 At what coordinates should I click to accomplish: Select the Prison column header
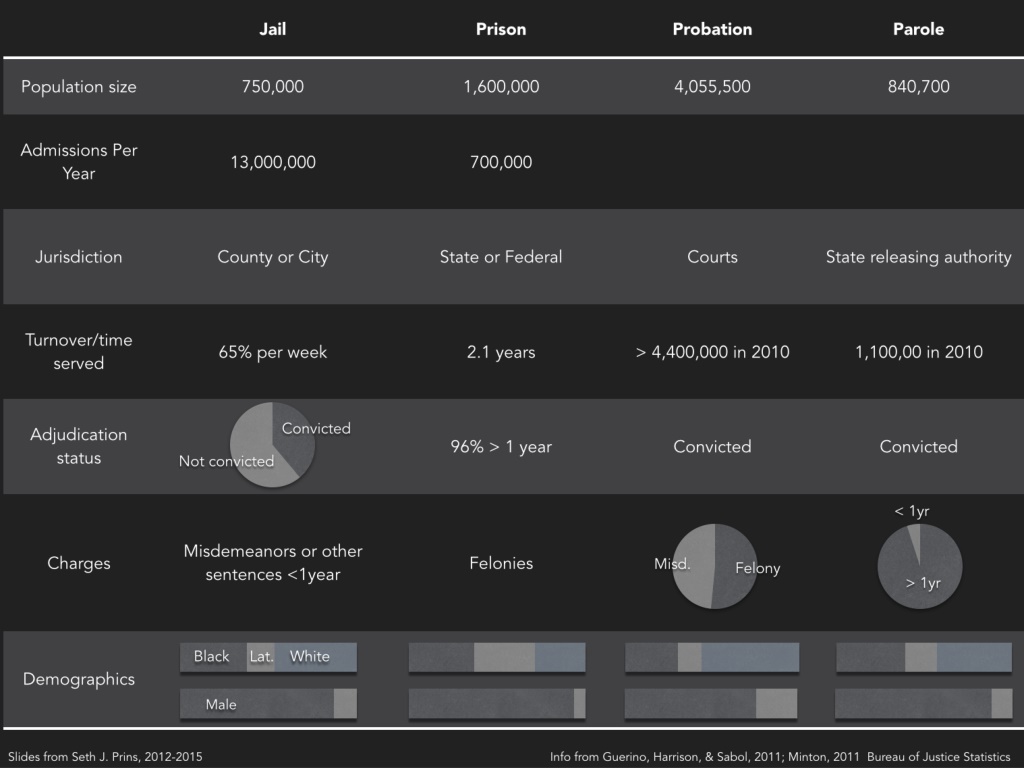pyautogui.click(x=501, y=29)
